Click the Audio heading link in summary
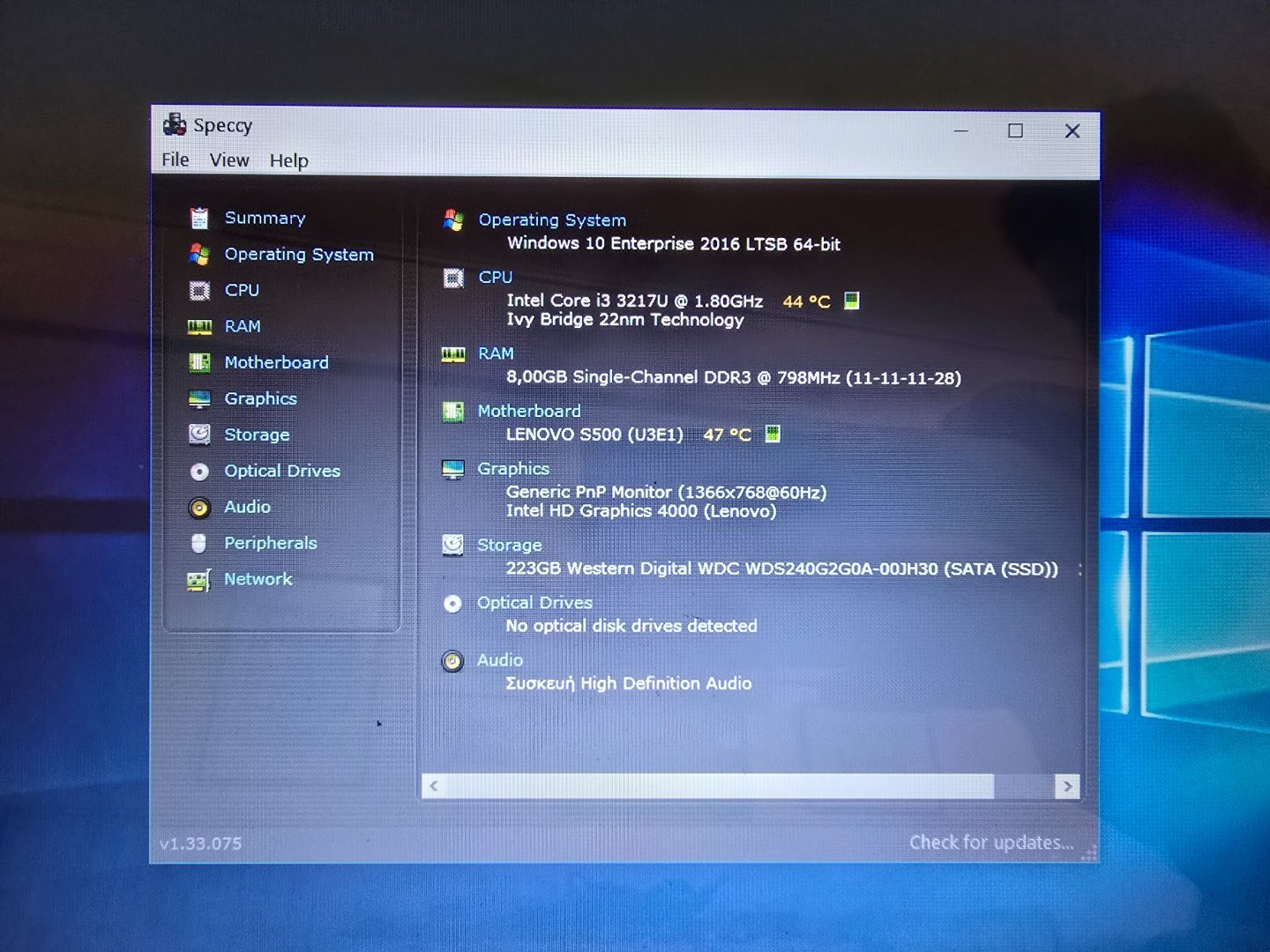Screen dimensions: 1270x952 pos(500,660)
